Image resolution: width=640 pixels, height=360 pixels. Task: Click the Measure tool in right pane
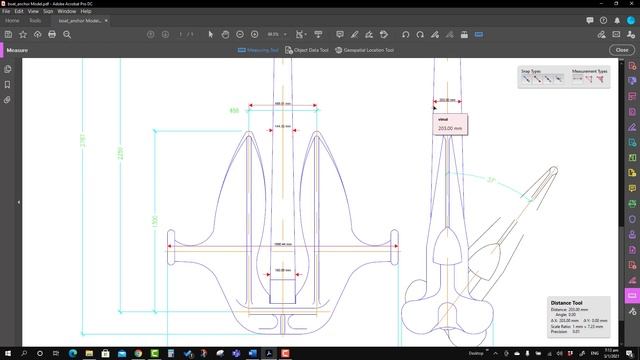pyautogui.click(x=632, y=296)
